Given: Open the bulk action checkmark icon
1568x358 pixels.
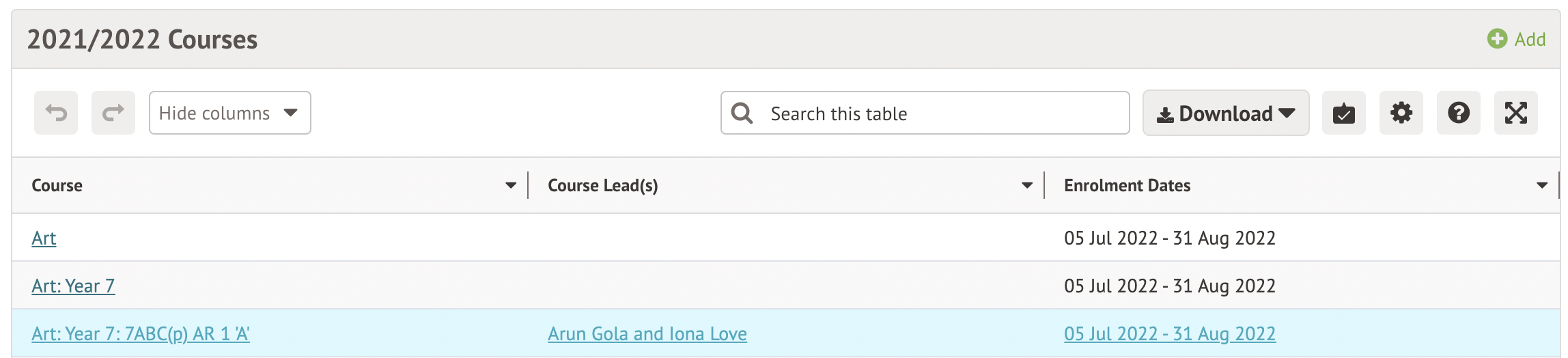Looking at the screenshot, I should pyautogui.click(x=1343, y=113).
